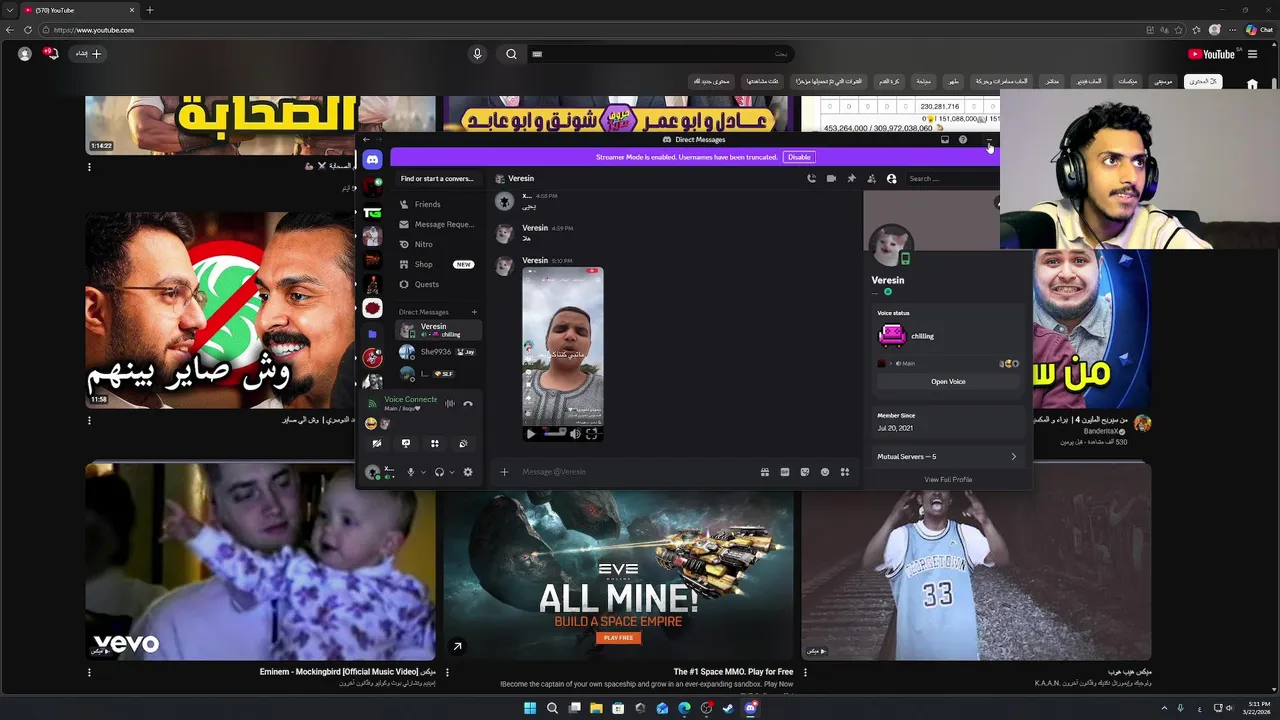Image resolution: width=1280 pixels, height=720 pixels.
Task: Open new browser tab plus button
Action: click(150, 10)
